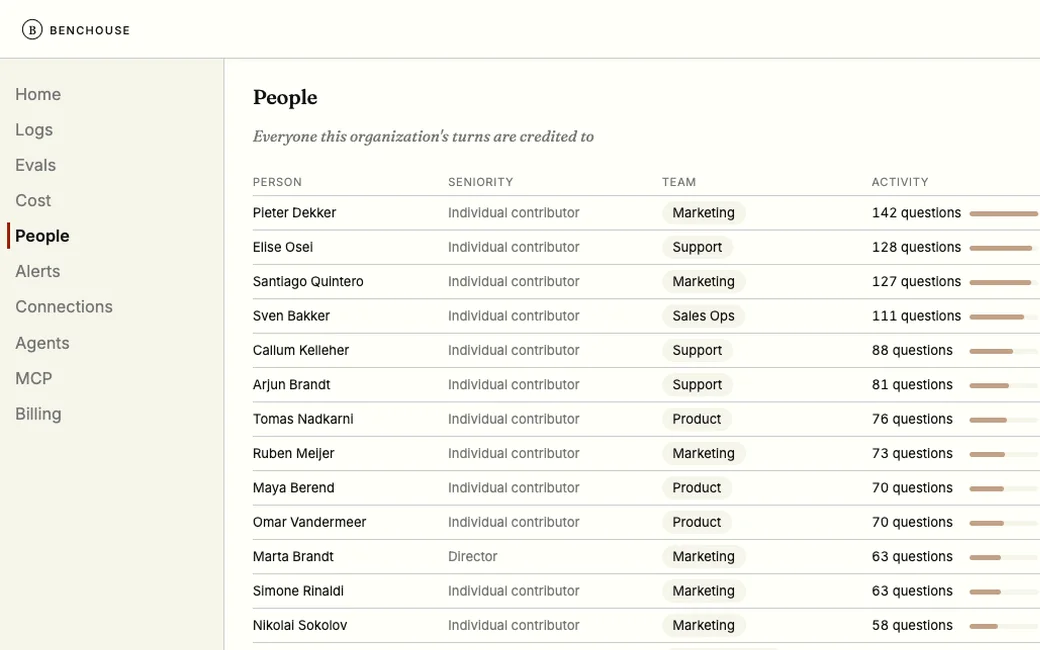The image size is (1040, 650).
Task: Click Product tag for Maya Berend
Action: click(696, 488)
